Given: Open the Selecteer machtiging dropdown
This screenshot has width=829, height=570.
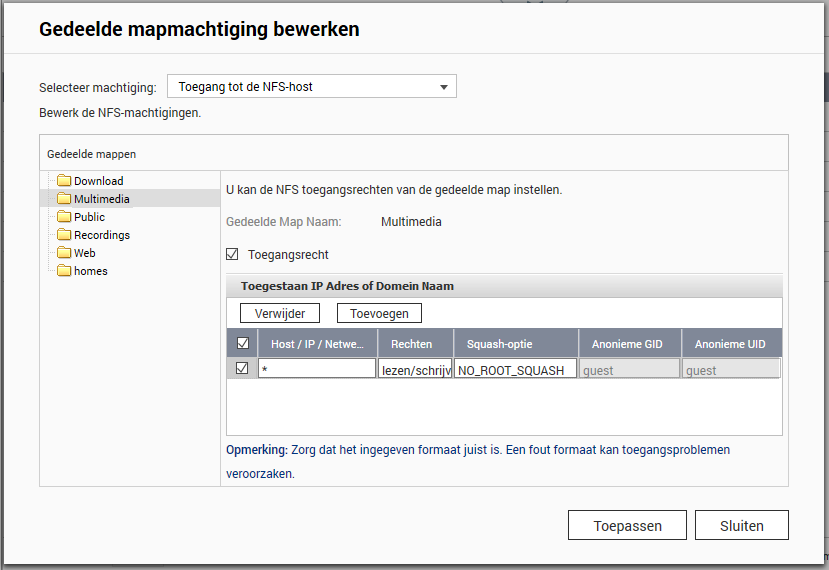Looking at the screenshot, I should (x=312, y=86).
